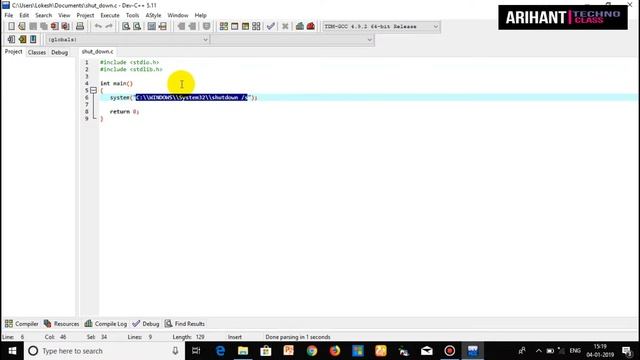Open the (globals) scope dropdown
Viewport: 640px width, 360px height.
click(205, 40)
